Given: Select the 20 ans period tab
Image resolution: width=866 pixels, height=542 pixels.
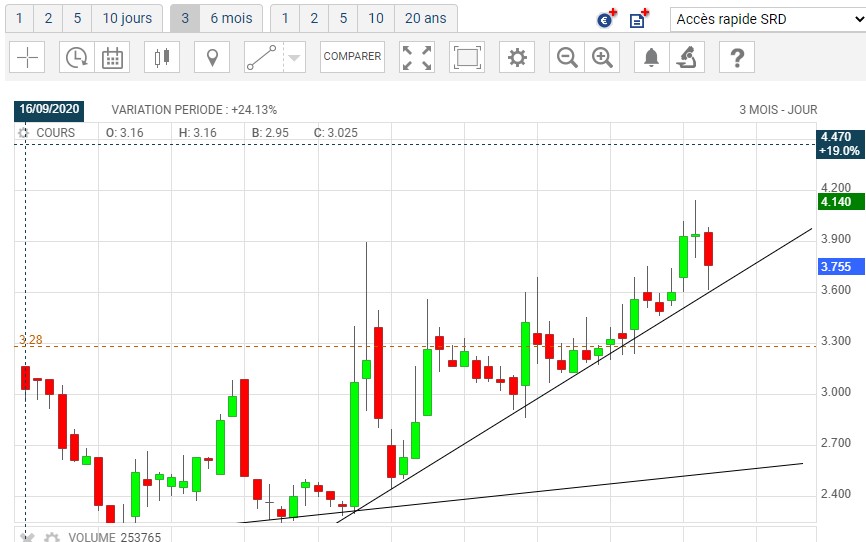Looking at the screenshot, I should (425, 18).
